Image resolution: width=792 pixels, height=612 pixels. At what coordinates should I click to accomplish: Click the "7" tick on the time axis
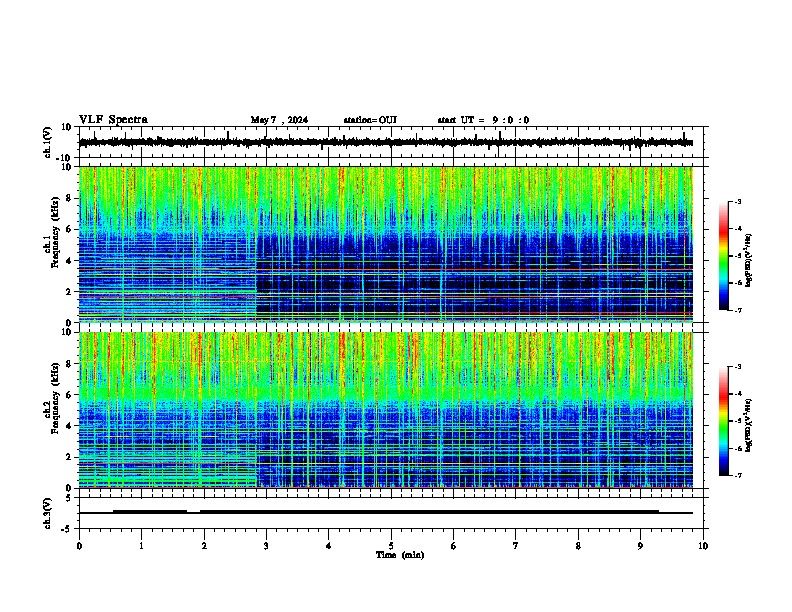516,546
